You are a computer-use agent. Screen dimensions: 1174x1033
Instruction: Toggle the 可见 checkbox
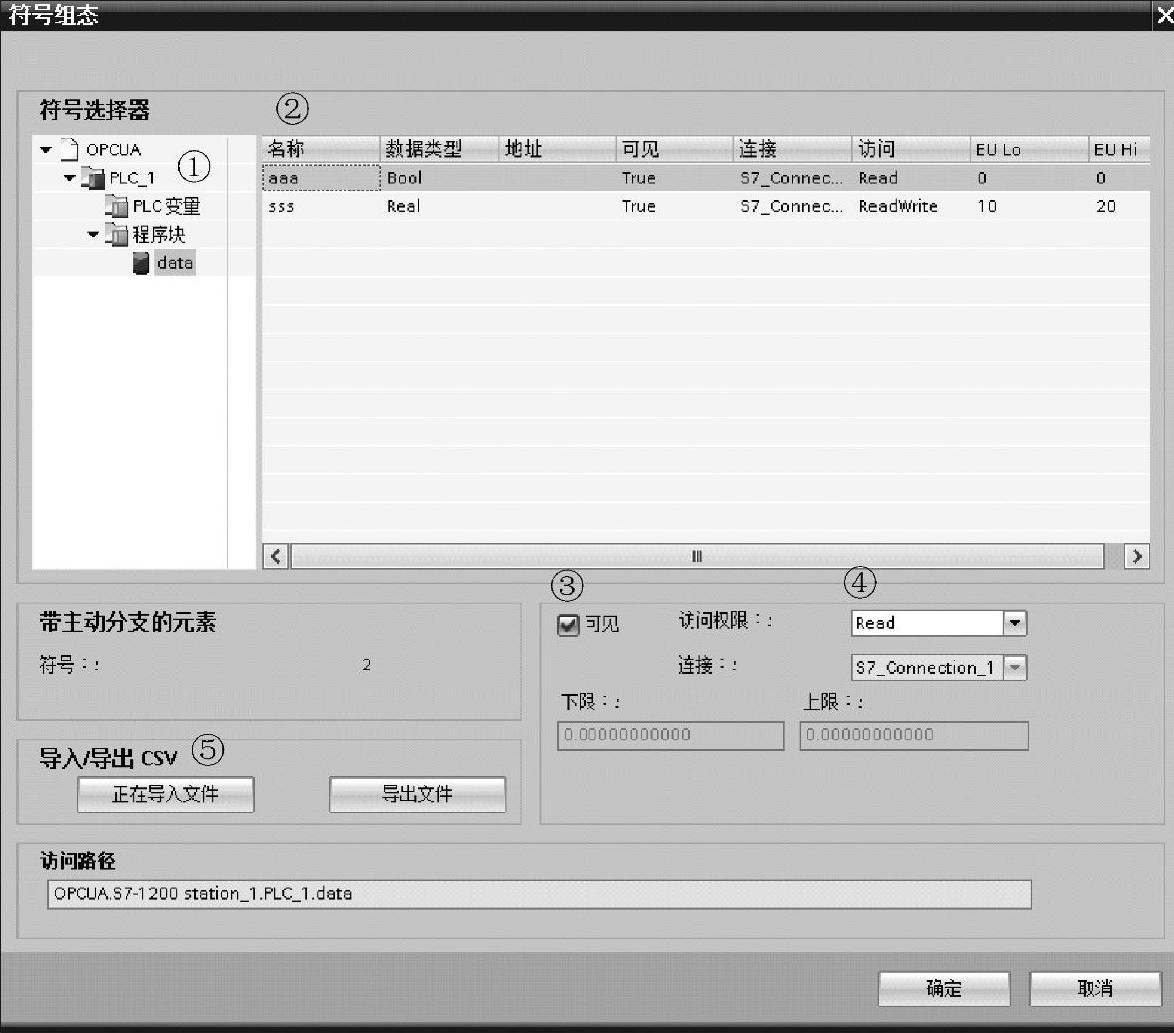[568, 624]
